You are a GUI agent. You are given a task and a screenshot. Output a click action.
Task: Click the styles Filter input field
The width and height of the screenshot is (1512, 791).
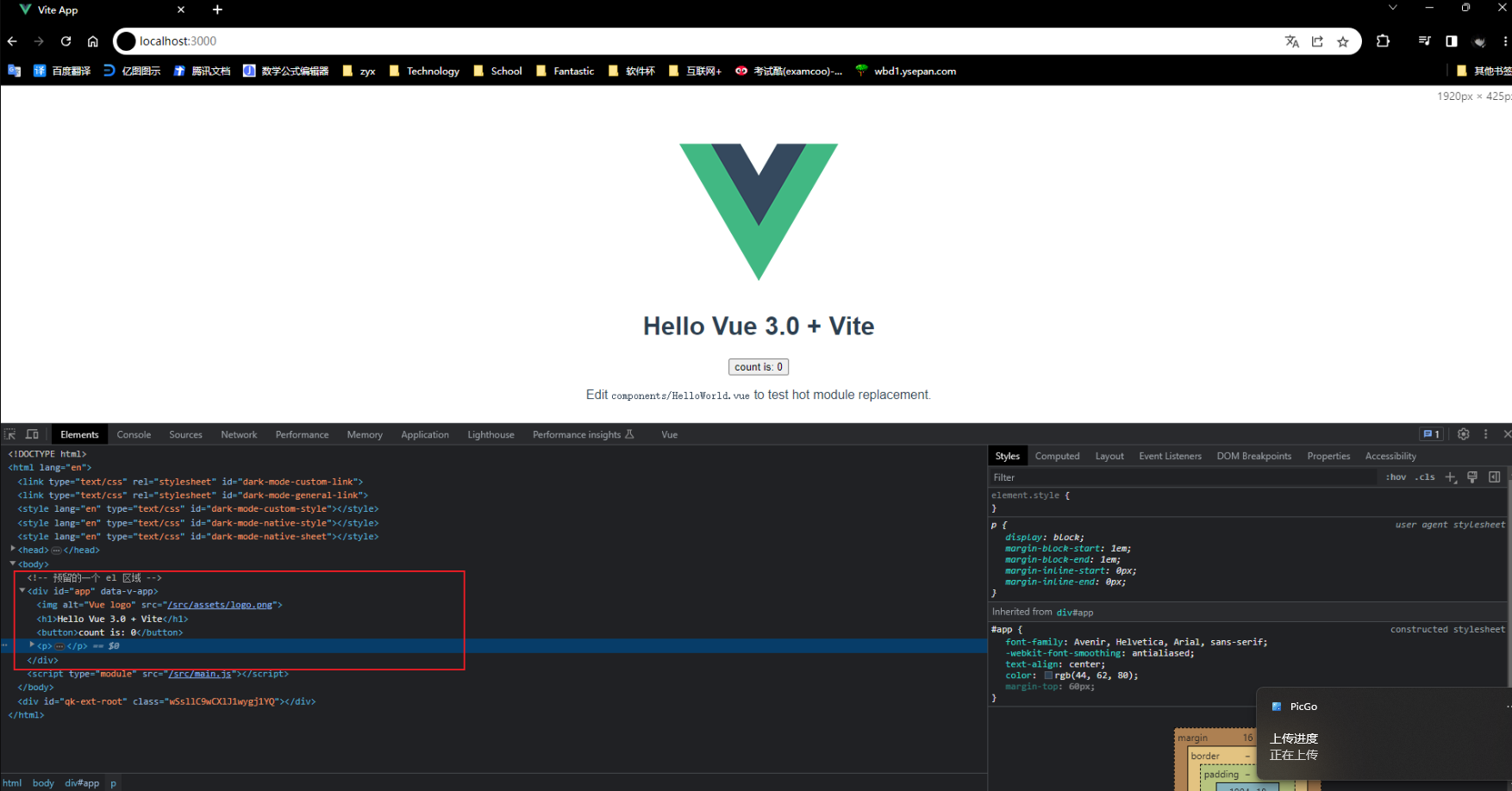pyautogui.click(x=1181, y=477)
